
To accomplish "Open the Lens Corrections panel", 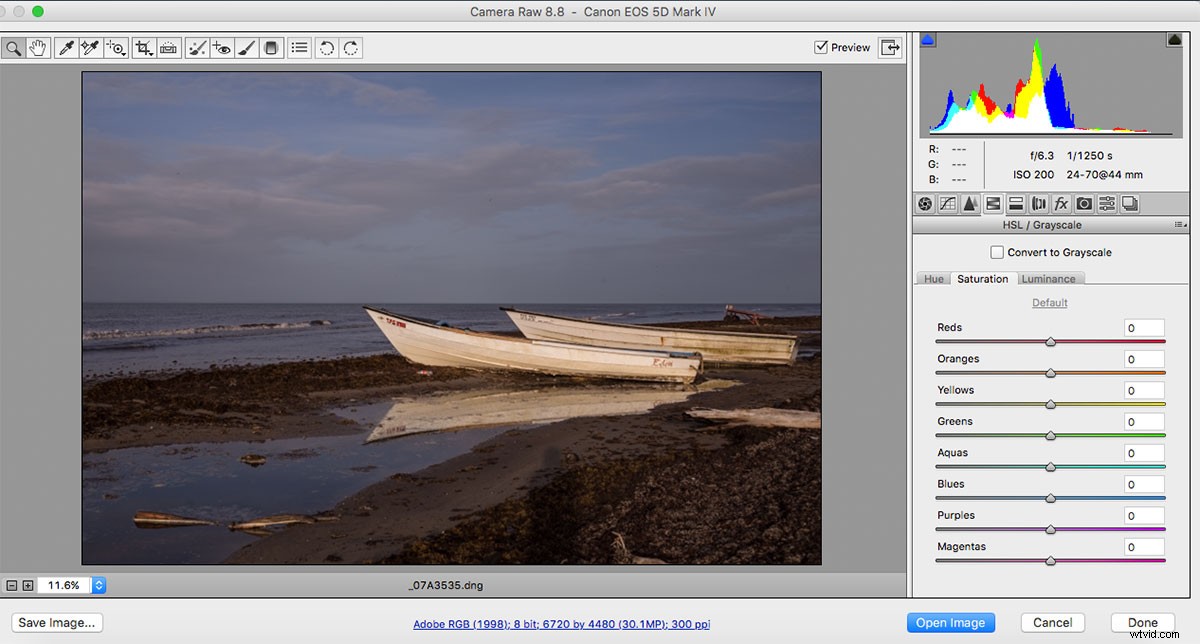I will click(x=1037, y=203).
